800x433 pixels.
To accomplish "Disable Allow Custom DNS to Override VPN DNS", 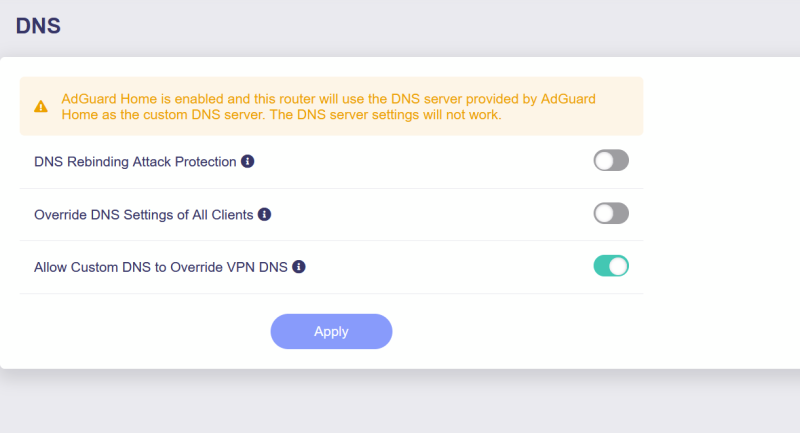I will tap(611, 266).
